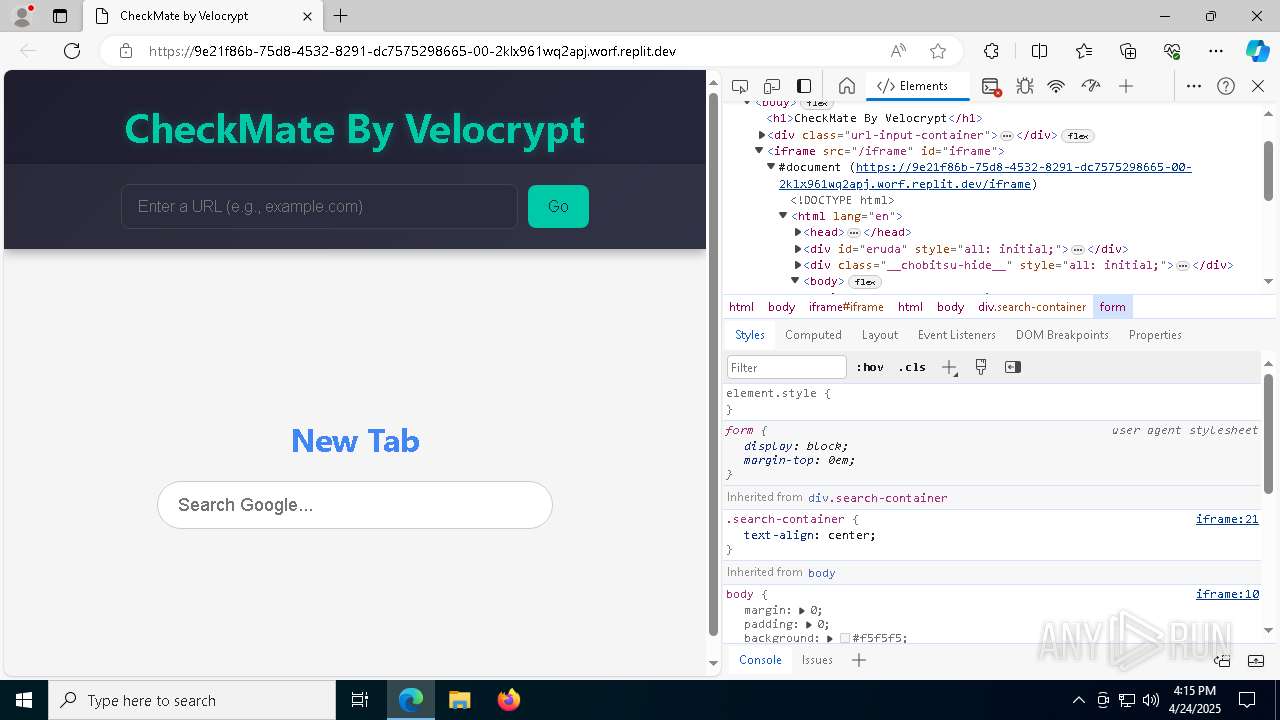The height and width of the screenshot is (720, 1280).
Task: Toggle the .cls element classes panel
Action: pos(912,367)
